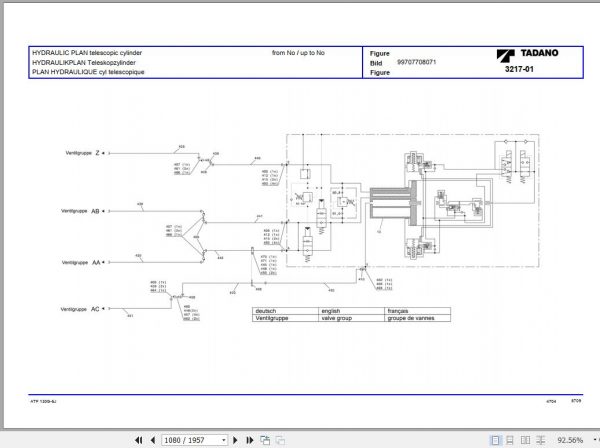Viewport: 600px width, 448px height.
Task: Click the 92.56% zoom level value
Action: pyautogui.click(x=570, y=440)
